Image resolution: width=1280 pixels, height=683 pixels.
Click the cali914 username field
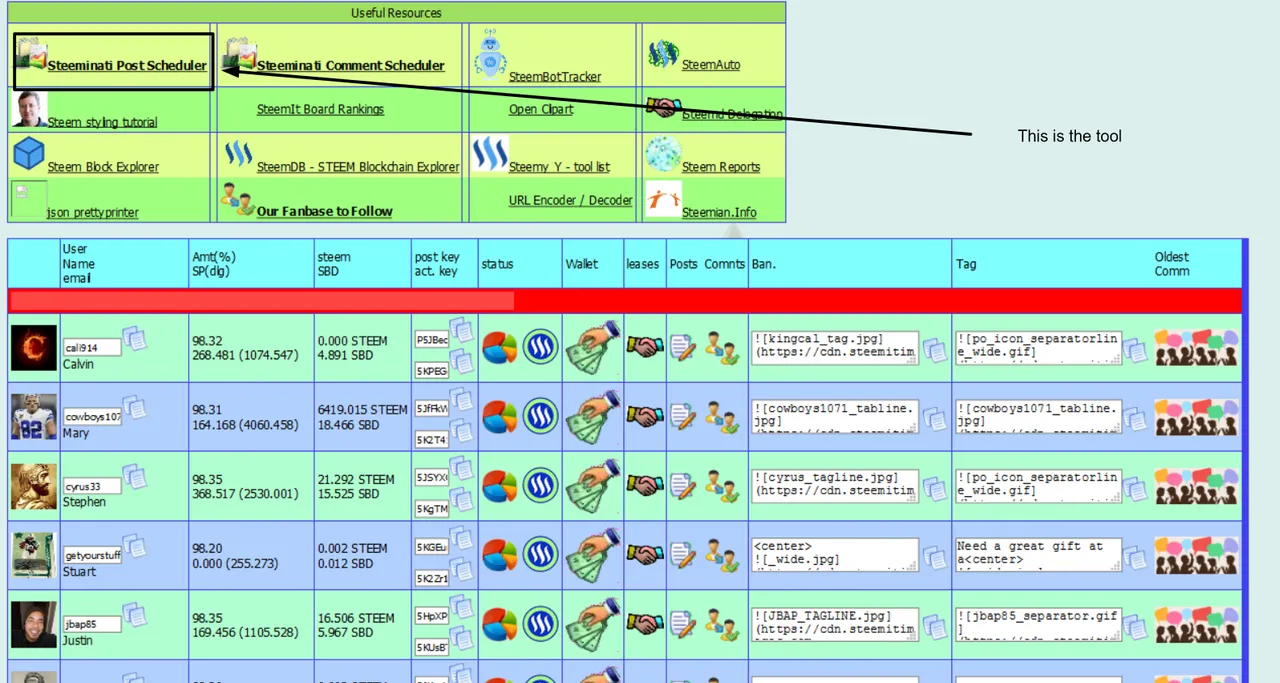point(92,347)
